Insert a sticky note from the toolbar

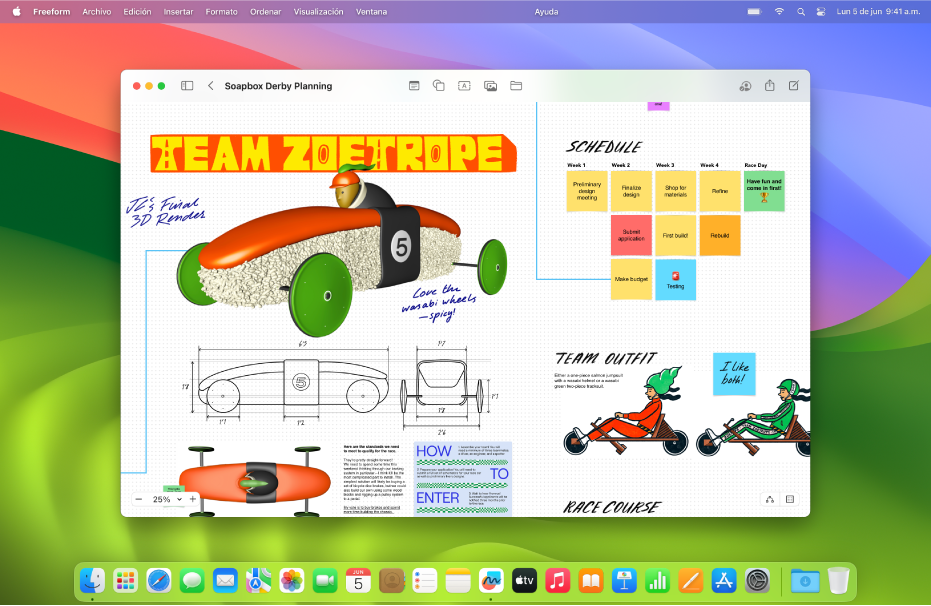pos(413,86)
